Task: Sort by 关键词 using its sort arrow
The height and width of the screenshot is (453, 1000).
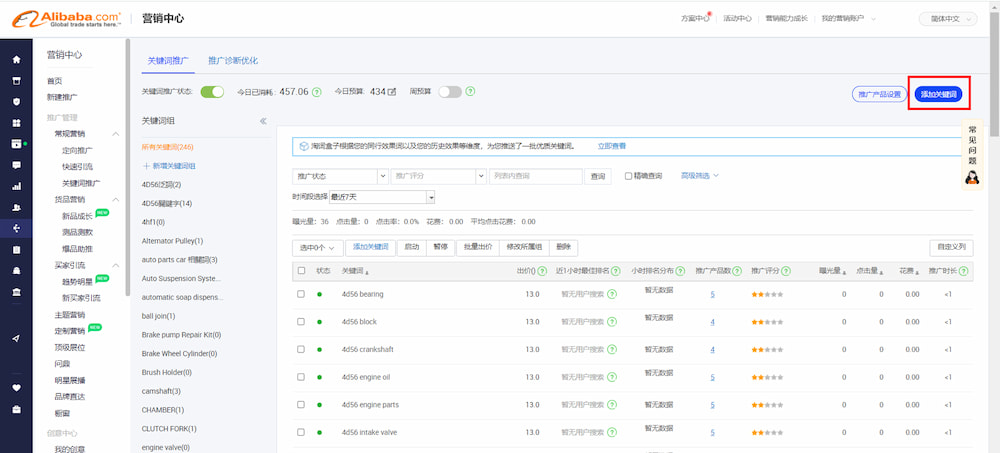Action: tap(367, 272)
